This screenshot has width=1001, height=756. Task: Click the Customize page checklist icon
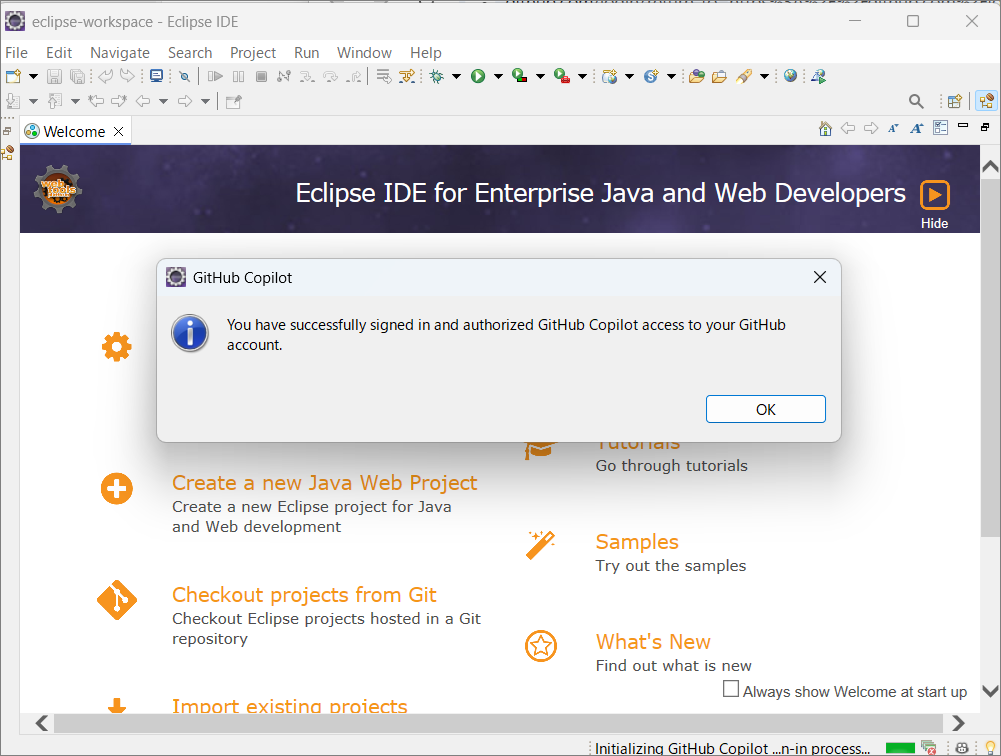(x=940, y=128)
